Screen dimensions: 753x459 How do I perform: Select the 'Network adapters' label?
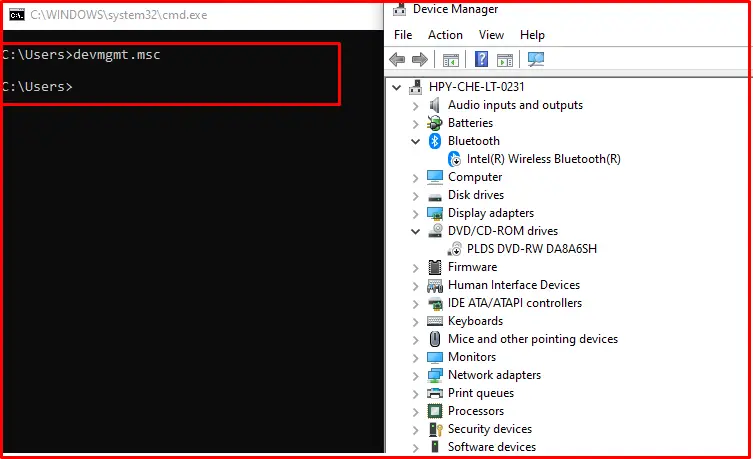[x=494, y=375]
